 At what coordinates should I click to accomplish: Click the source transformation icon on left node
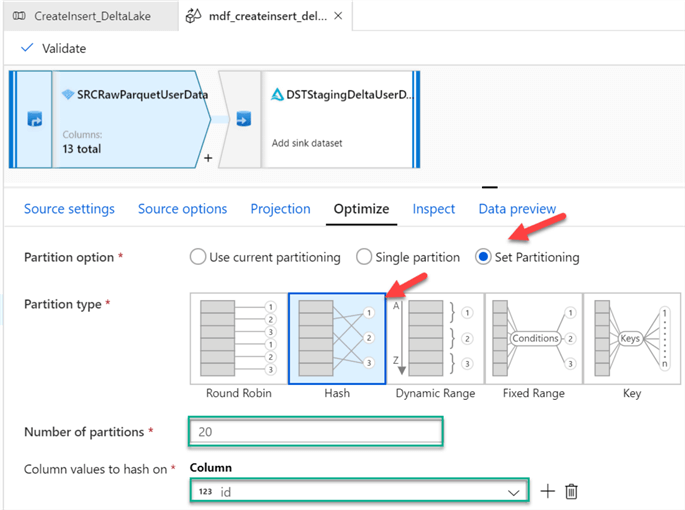(35, 119)
